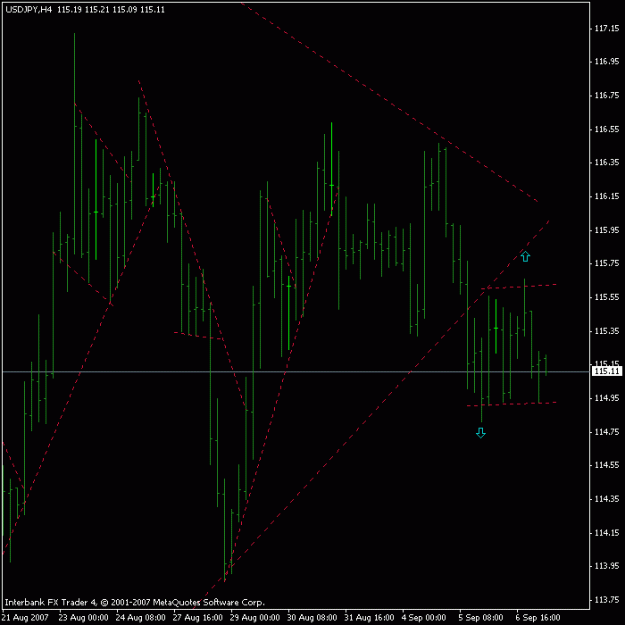This screenshot has height=625, width=625.
Task: Click the 114.15 price axis label
Action: 607,533
